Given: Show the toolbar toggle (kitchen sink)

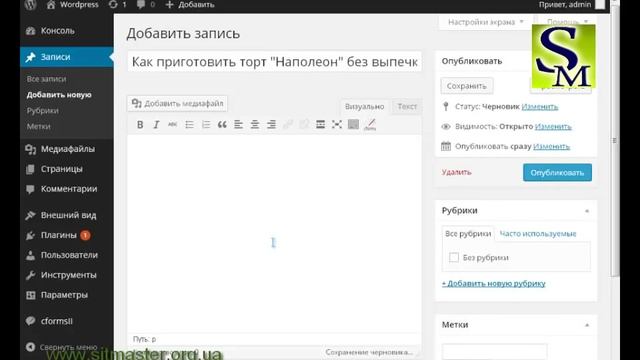Looking at the screenshot, I should [353, 124].
